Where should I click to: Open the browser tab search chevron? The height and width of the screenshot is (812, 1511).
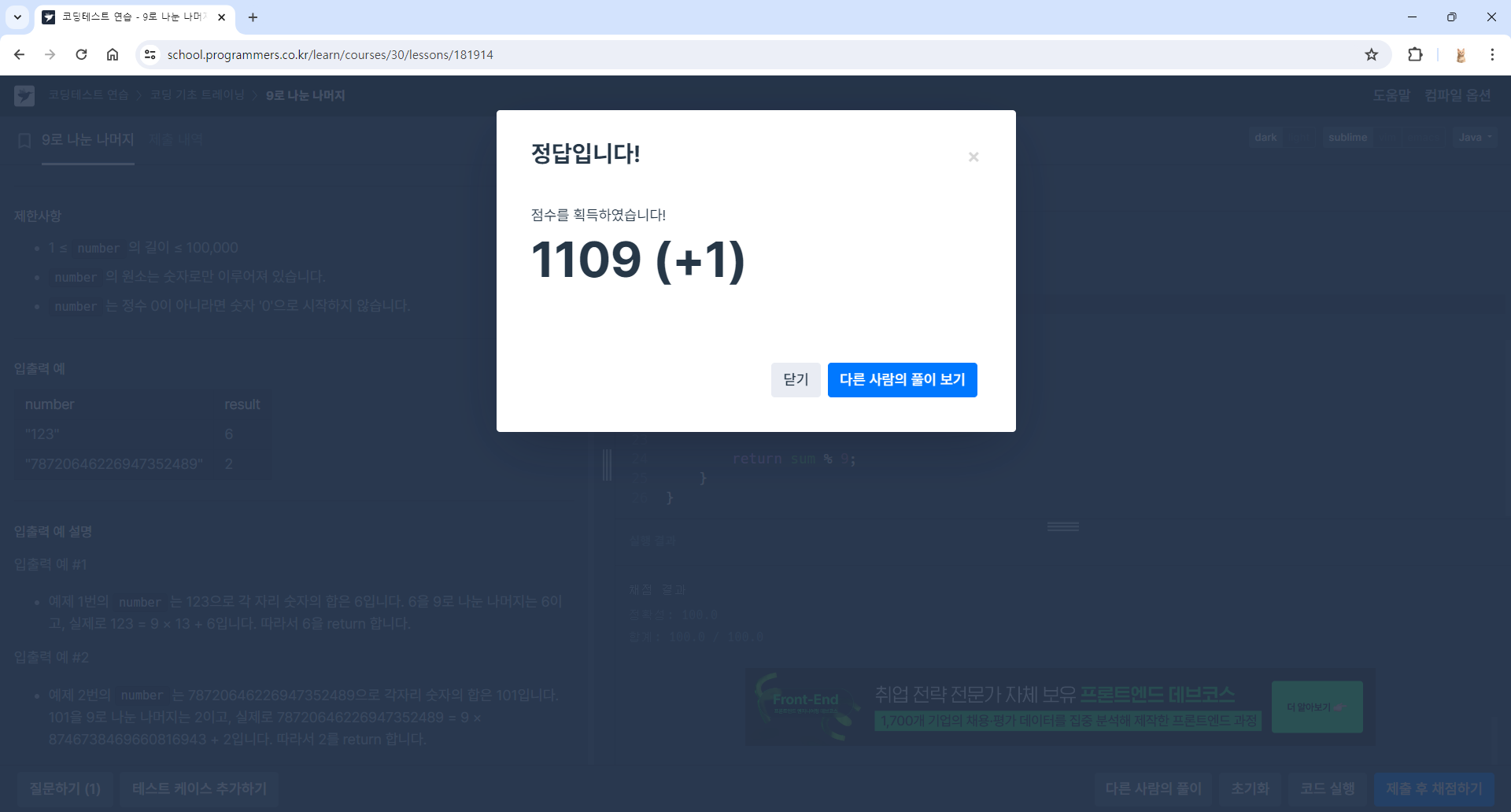[17, 17]
